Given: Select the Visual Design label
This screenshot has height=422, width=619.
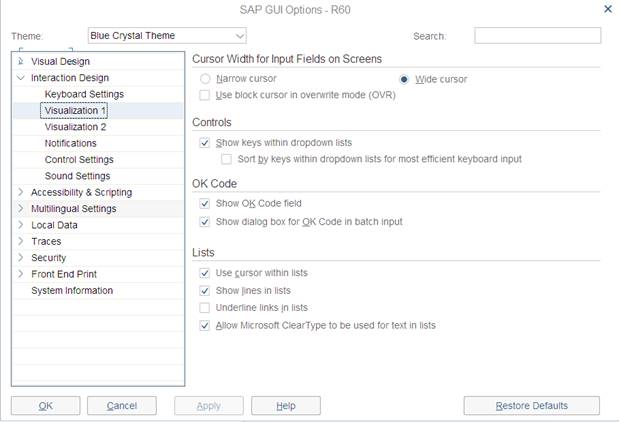Looking at the screenshot, I should tap(60, 61).
